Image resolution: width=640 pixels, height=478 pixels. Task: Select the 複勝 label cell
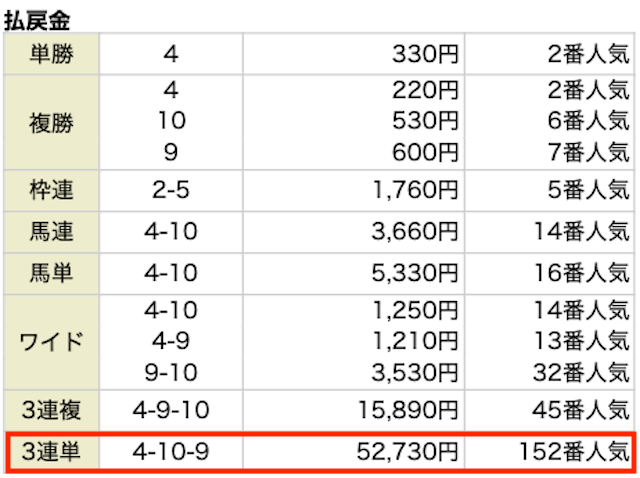51,122
